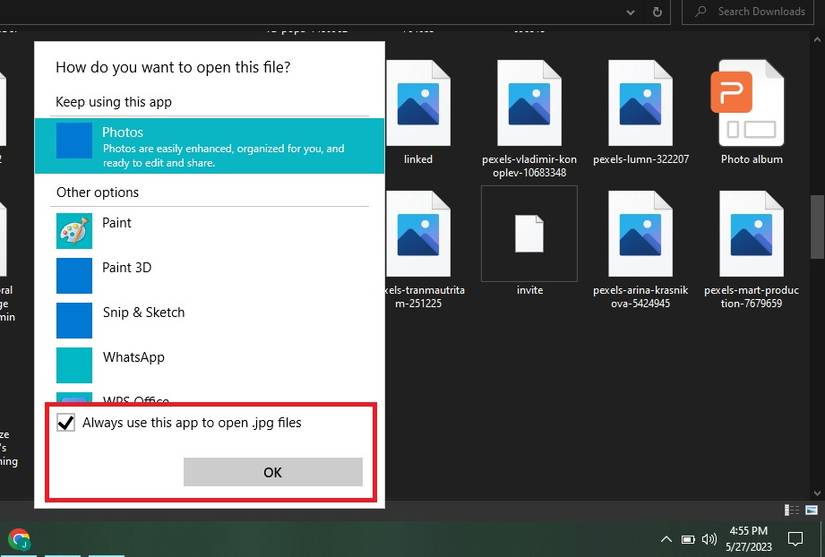Choose Paint from Other options
Image resolution: width=825 pixels, height=557 pixels.
pos(209,230)
